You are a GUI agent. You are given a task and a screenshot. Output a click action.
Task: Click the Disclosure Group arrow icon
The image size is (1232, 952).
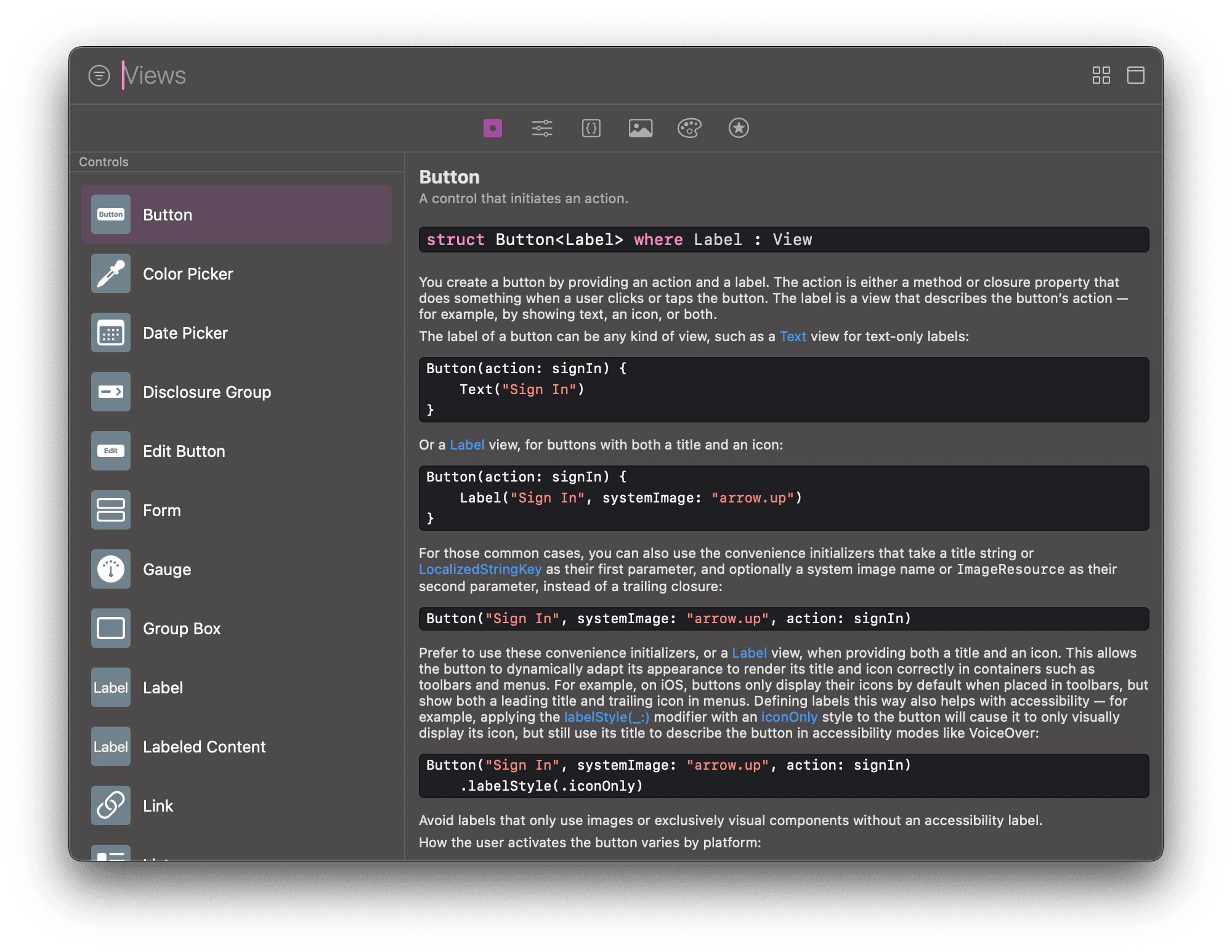click(111, 392)
